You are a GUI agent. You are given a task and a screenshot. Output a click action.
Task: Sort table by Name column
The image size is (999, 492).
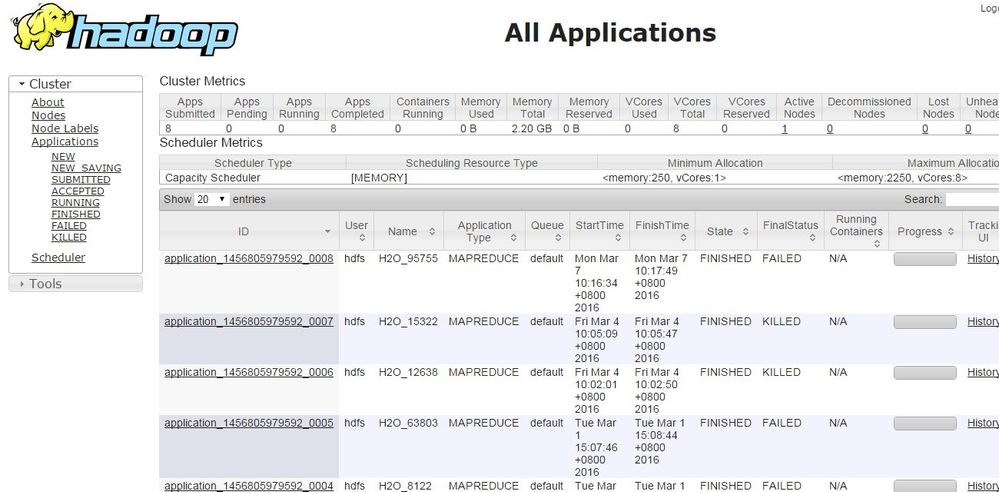[408, 231]
